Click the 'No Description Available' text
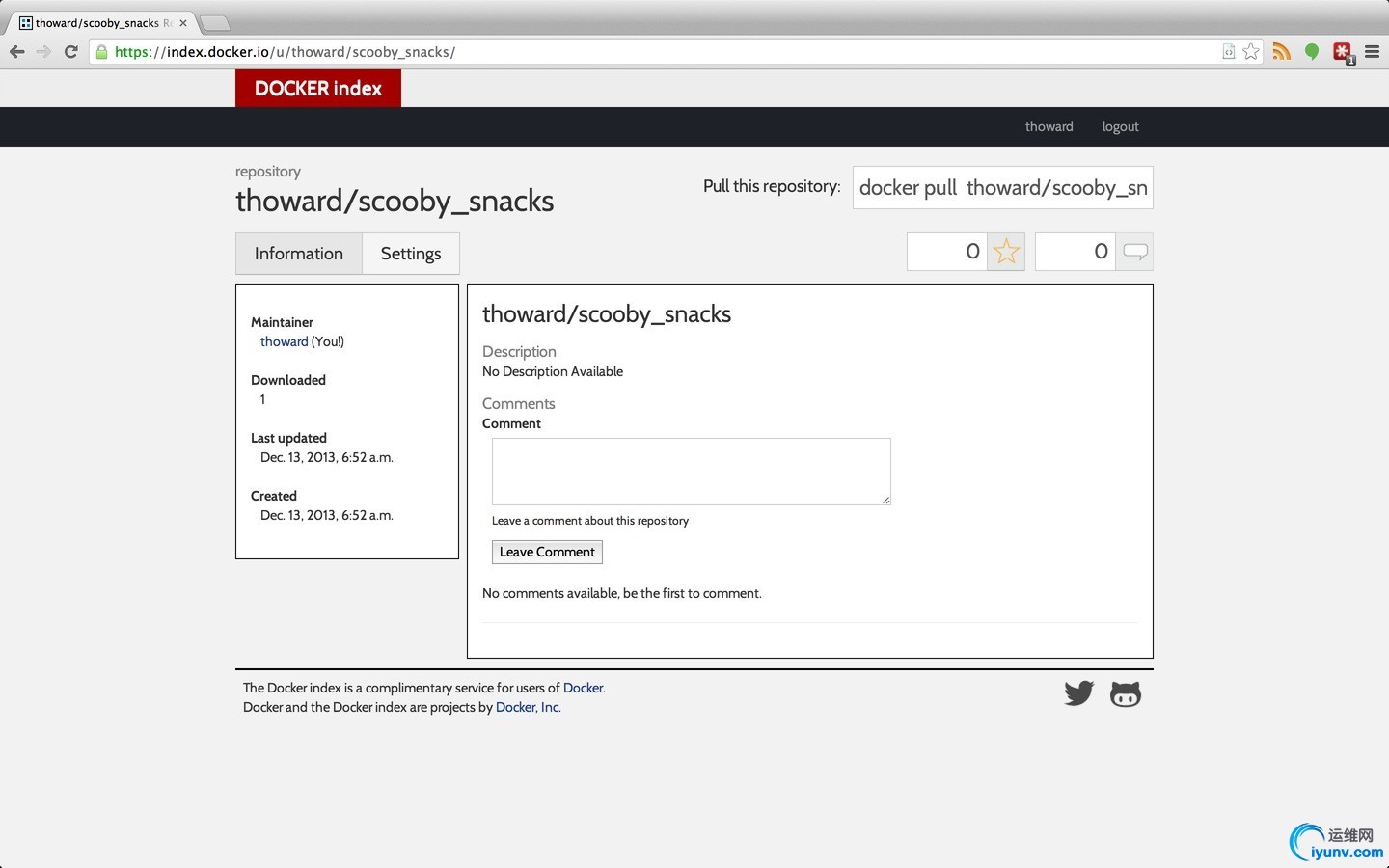Viewport: 1389px width, 868px height. [553, 371]
